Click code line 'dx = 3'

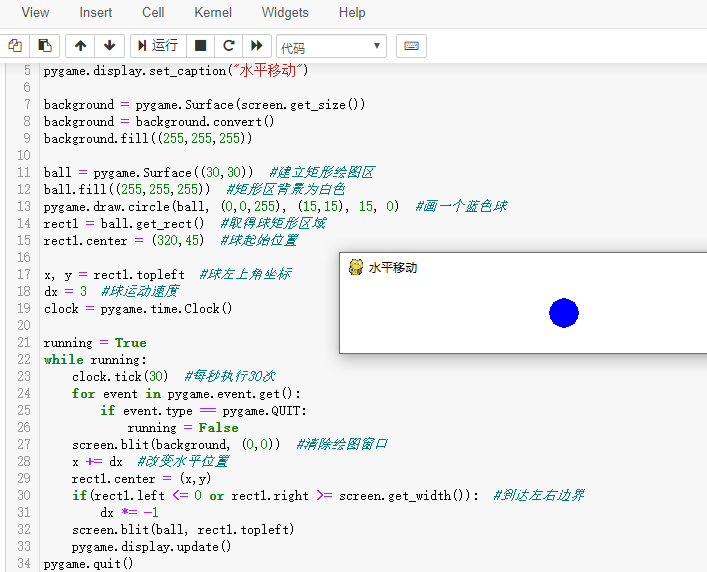pyautogui.click(x=65, y=292)
